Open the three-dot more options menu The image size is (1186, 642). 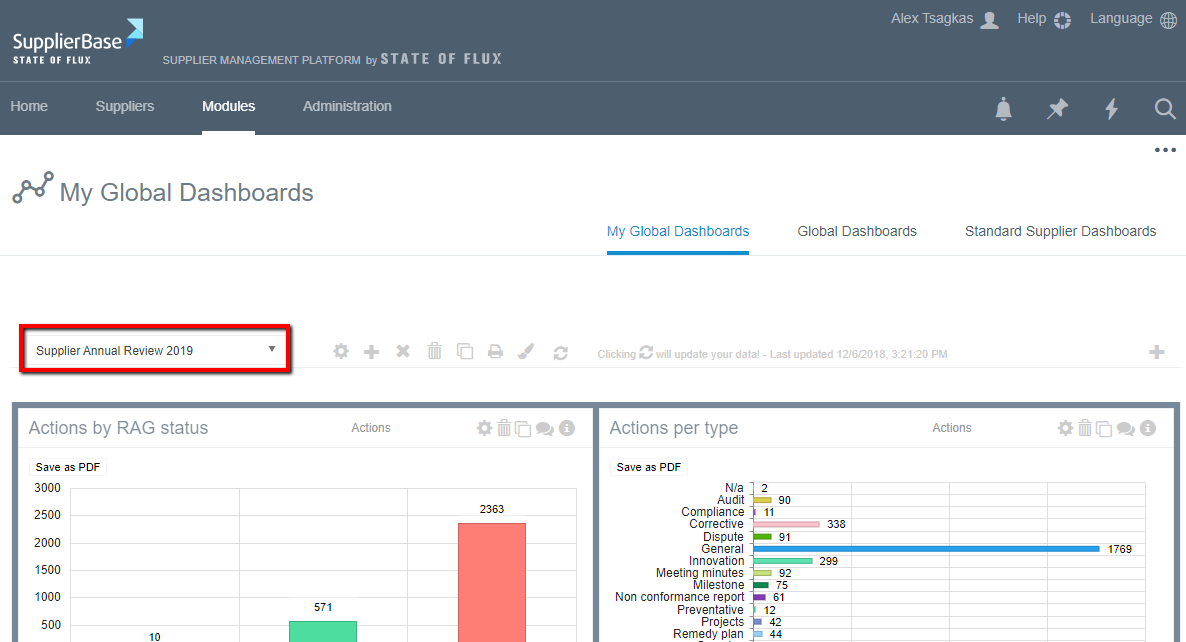[1165, 150]
